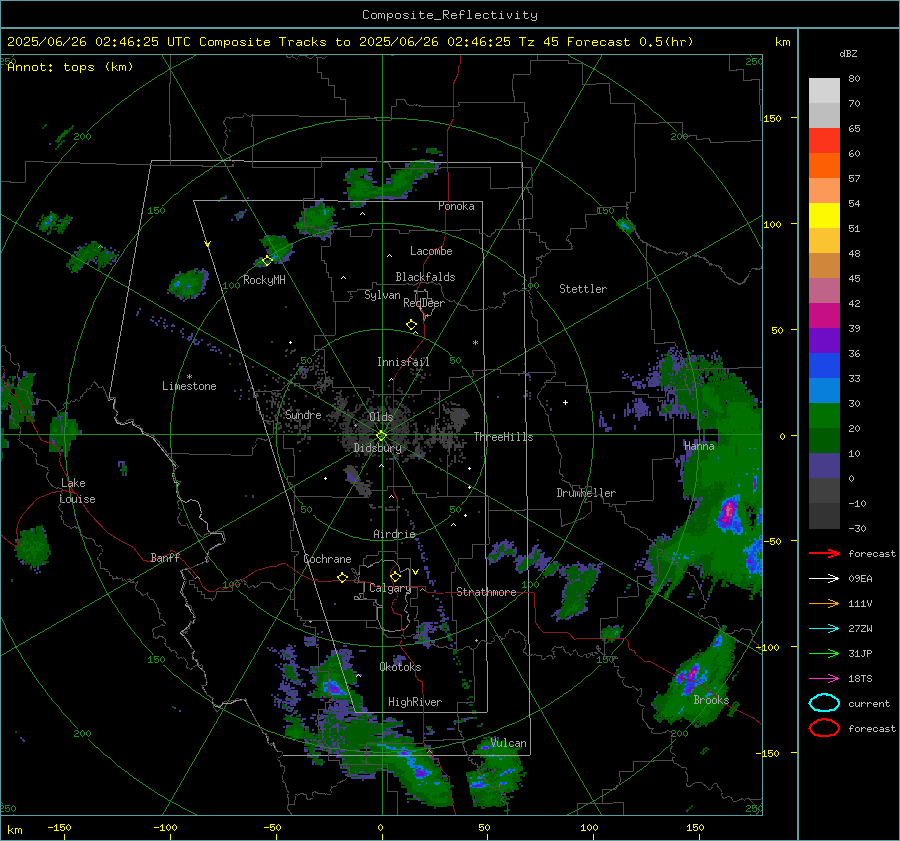This screenshot has height=841, width=900.
Task: Click the bright red swatch on the dBZ scale
Action: (824, 141)
